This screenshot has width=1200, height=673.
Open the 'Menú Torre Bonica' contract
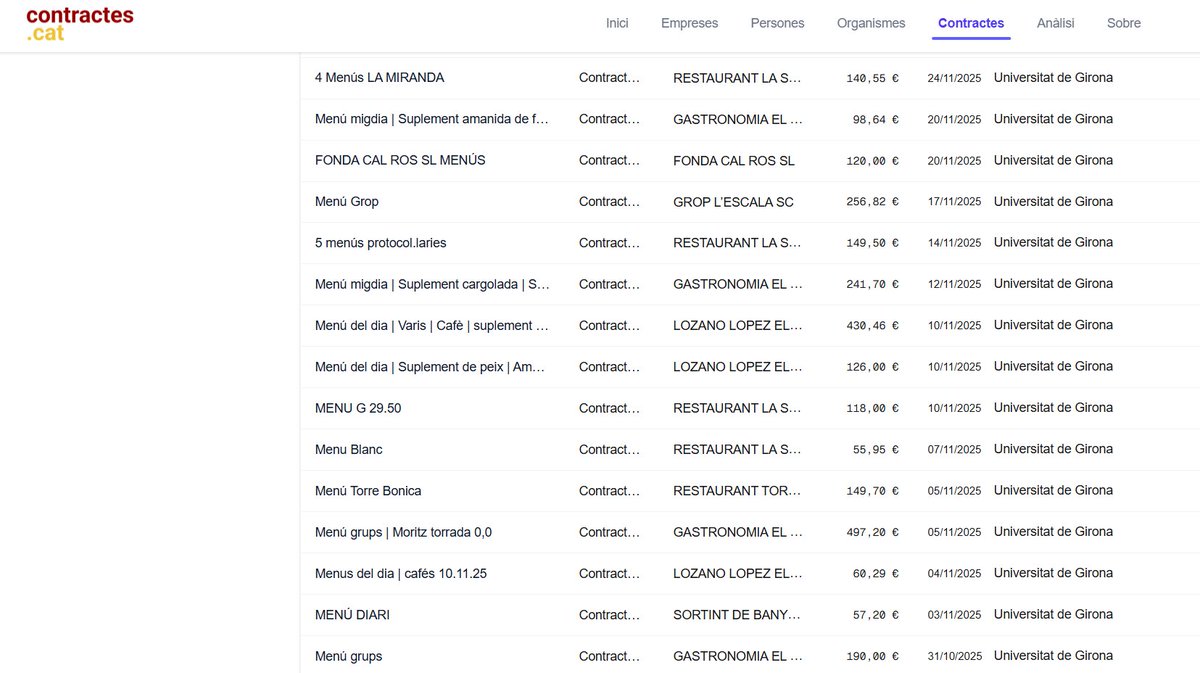pos(368,491)
